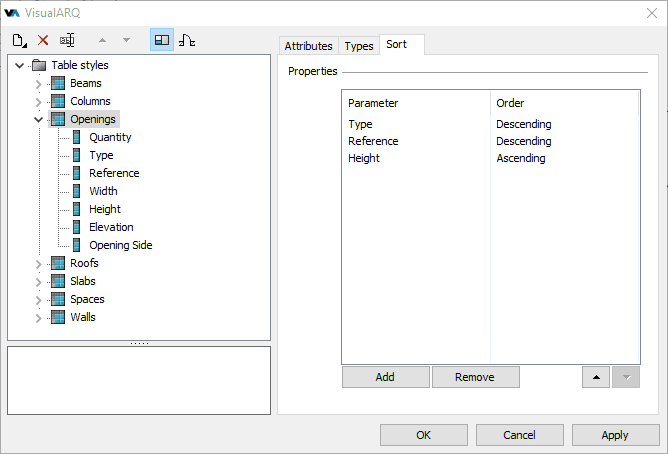This screenshot has height=454, width=668.
Task: Click Descending order for Type parameter
Action: tap(524, 124)
